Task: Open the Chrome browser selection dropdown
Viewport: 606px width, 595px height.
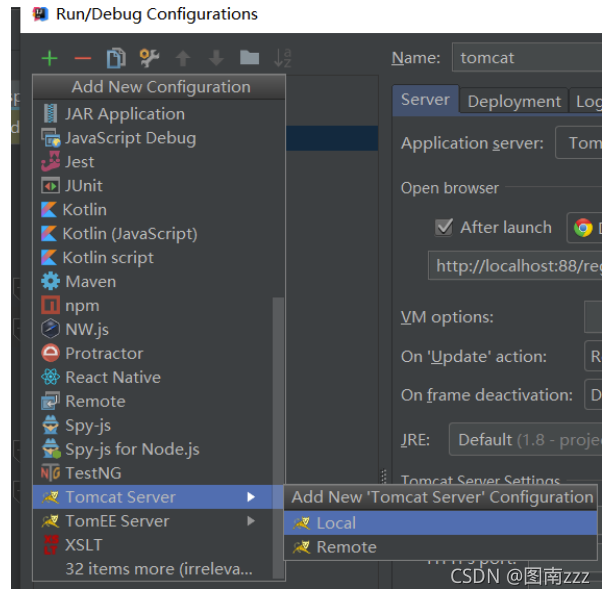Action: click(584, 228)
